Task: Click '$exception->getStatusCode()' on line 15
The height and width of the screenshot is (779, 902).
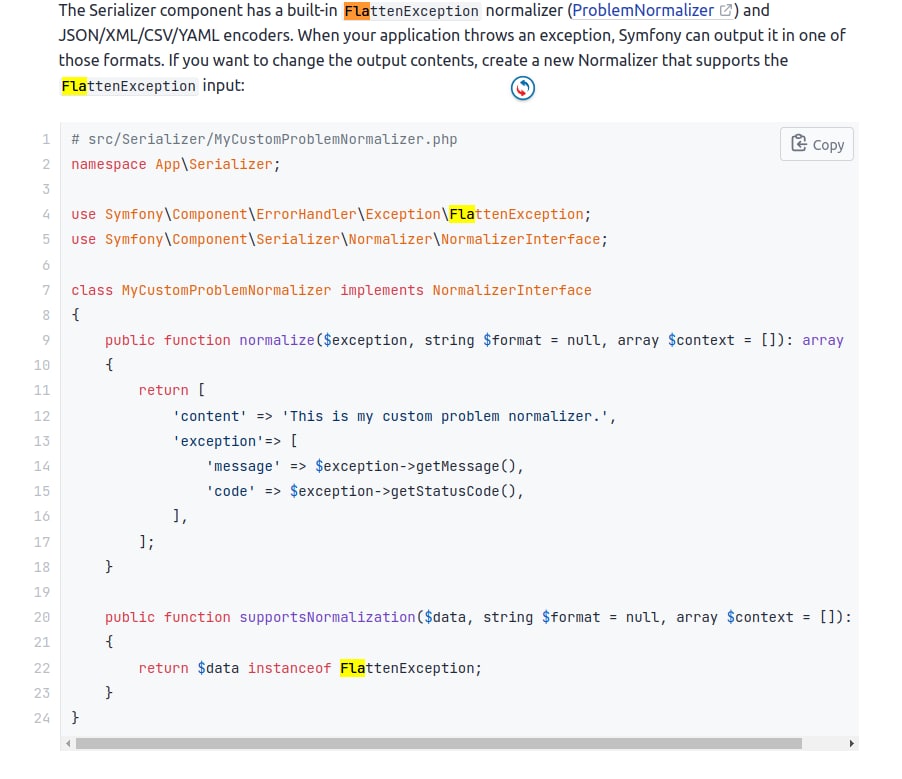Action: pyautogui.click(x=403, y=491)
